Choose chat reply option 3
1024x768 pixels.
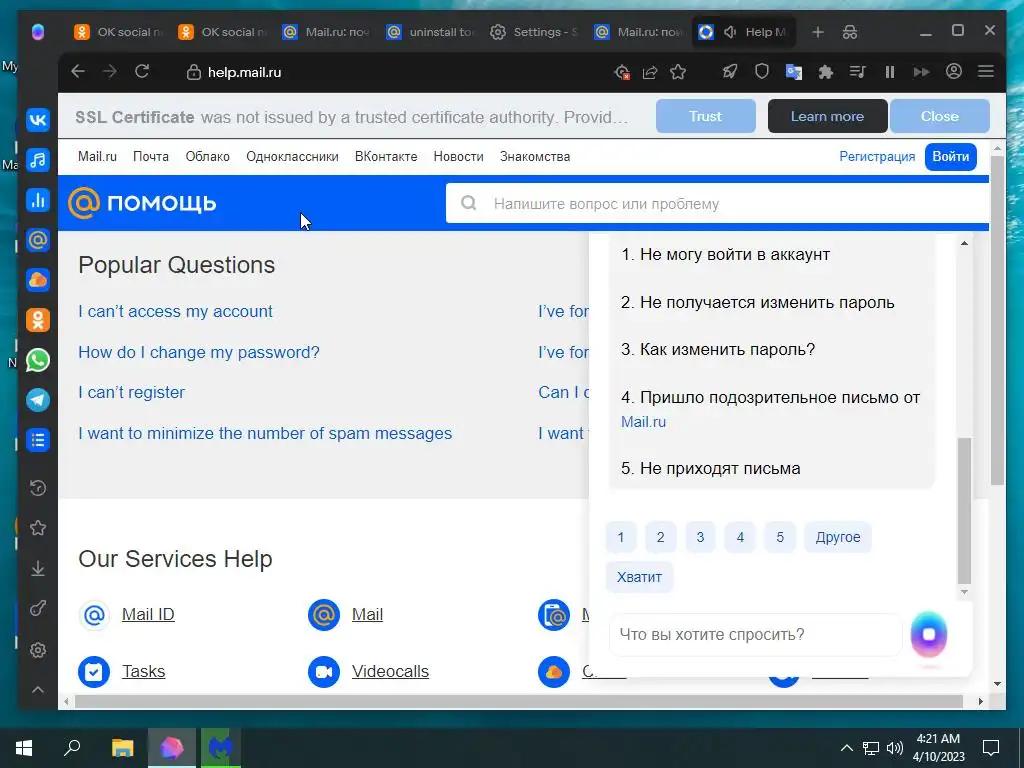pyautogui.click(x=700, y=537)
